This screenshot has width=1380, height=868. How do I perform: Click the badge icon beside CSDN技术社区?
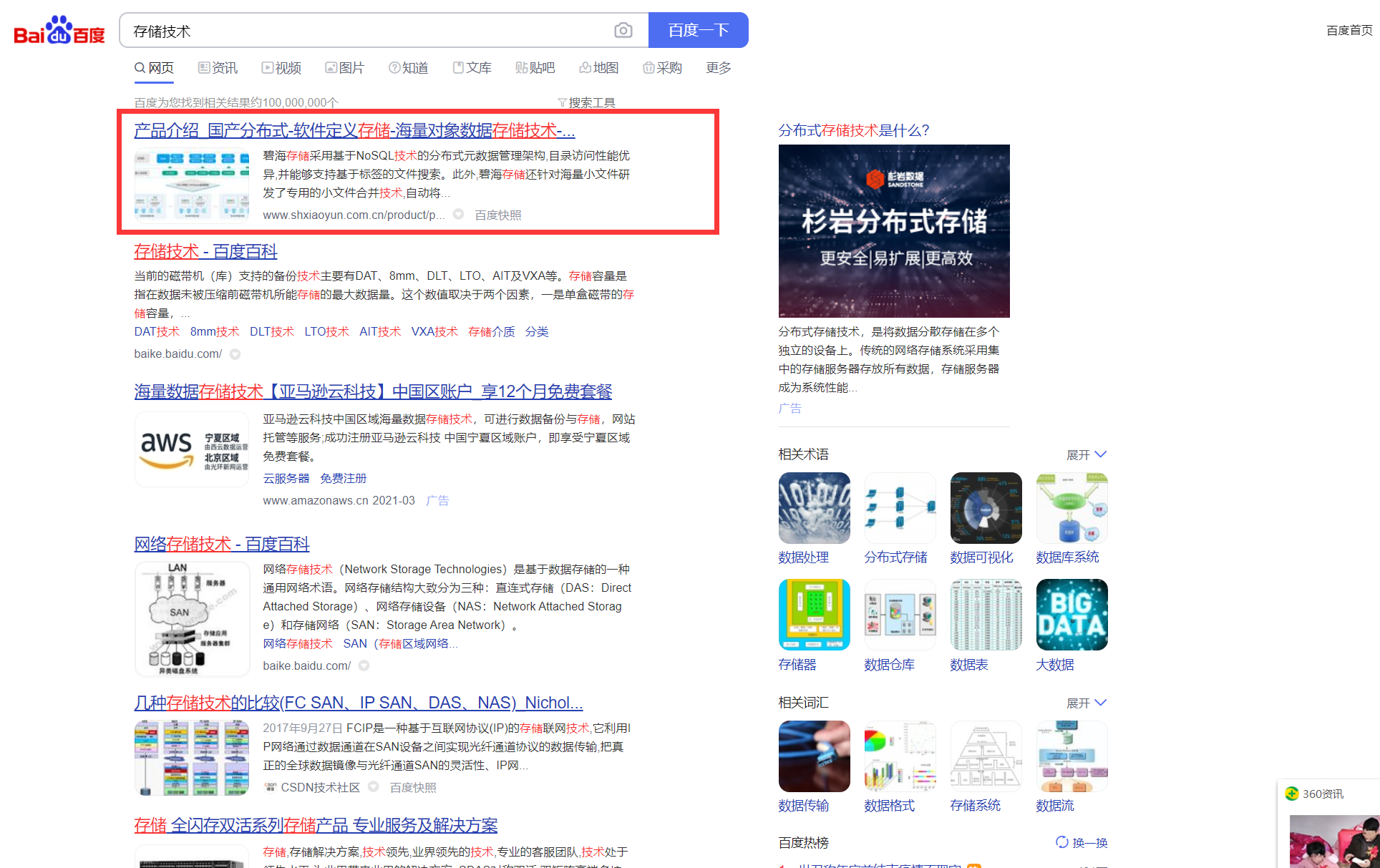tap(374, 787)
